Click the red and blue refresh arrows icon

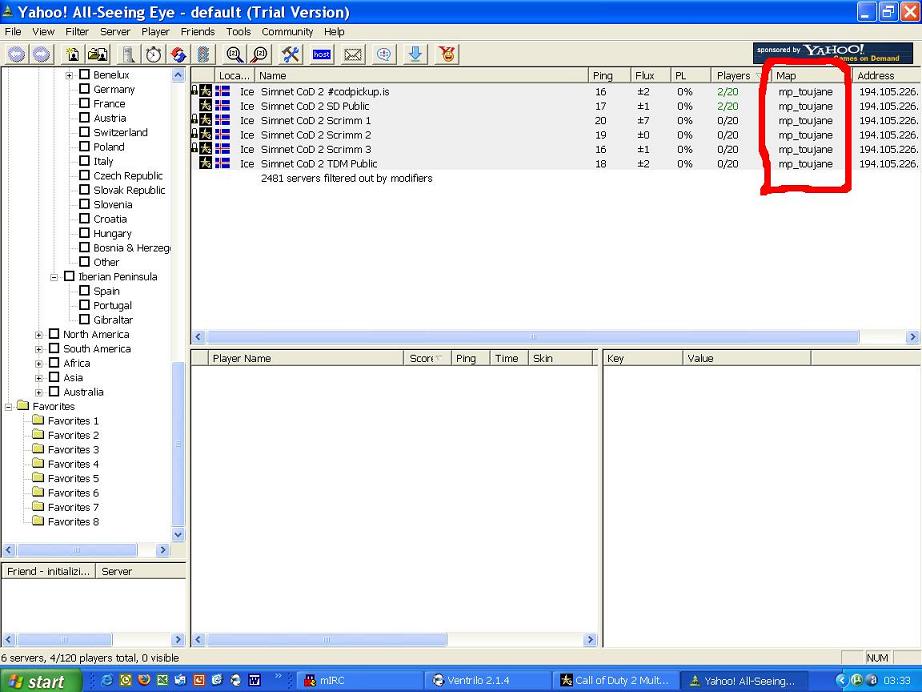[179, 55]
